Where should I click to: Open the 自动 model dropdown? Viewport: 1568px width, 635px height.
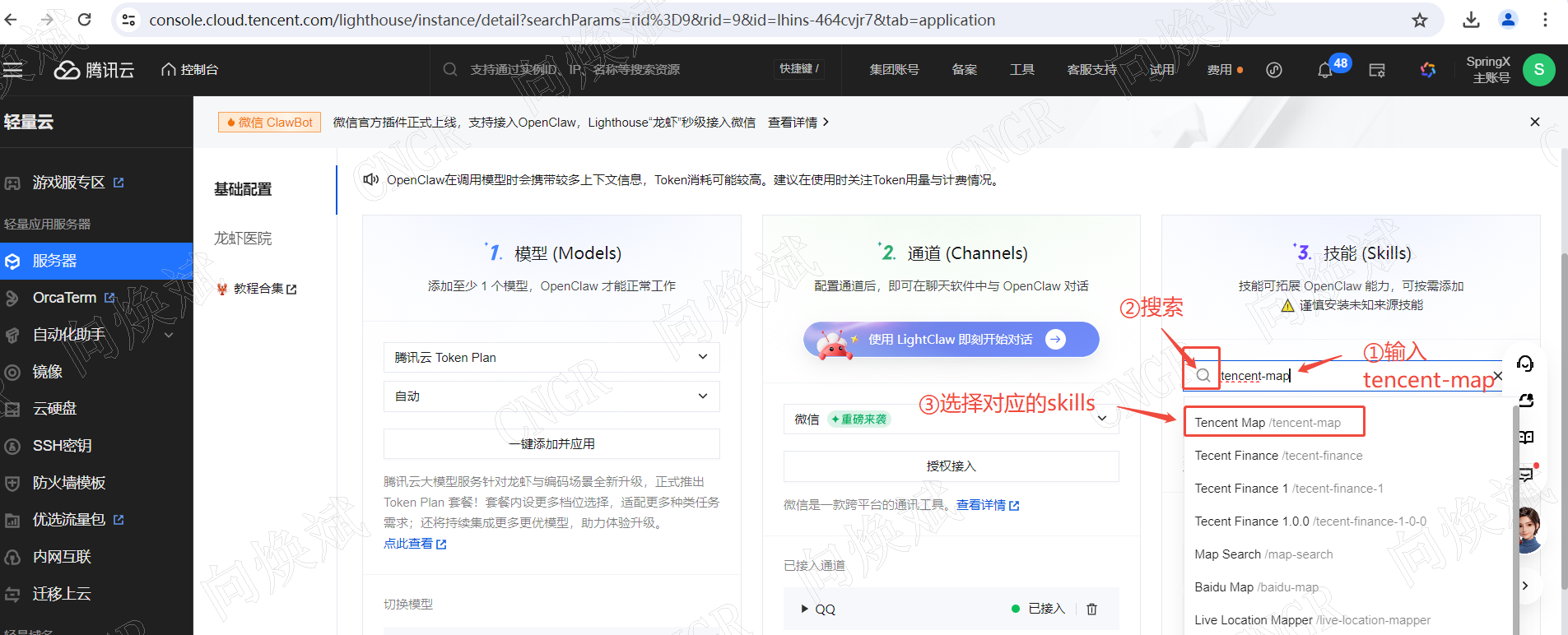[551, 396]
